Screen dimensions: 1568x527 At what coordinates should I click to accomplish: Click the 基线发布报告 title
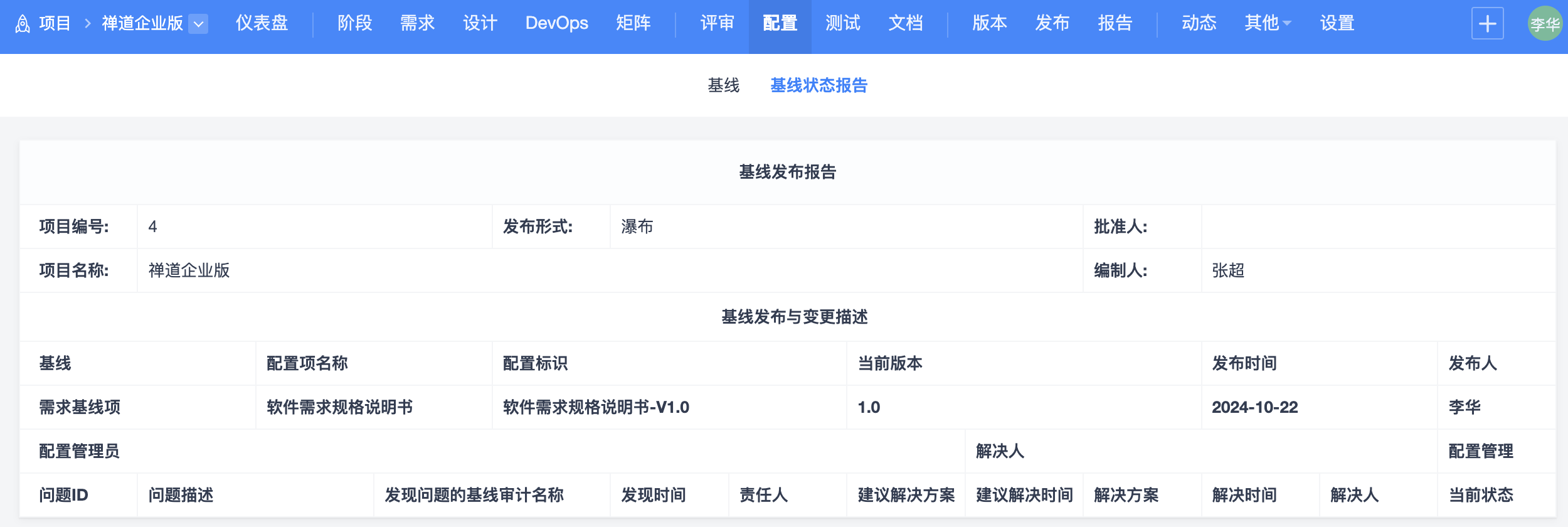(787, 172)
